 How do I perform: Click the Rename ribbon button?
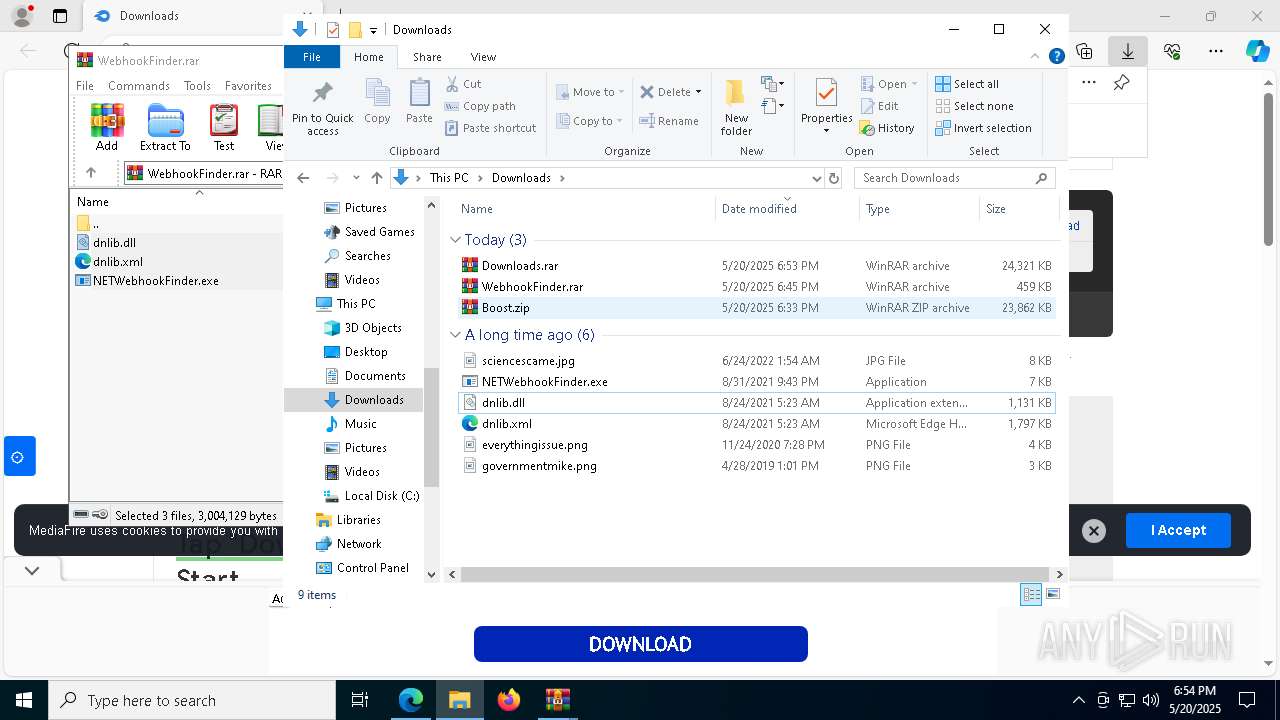[669, 121]
